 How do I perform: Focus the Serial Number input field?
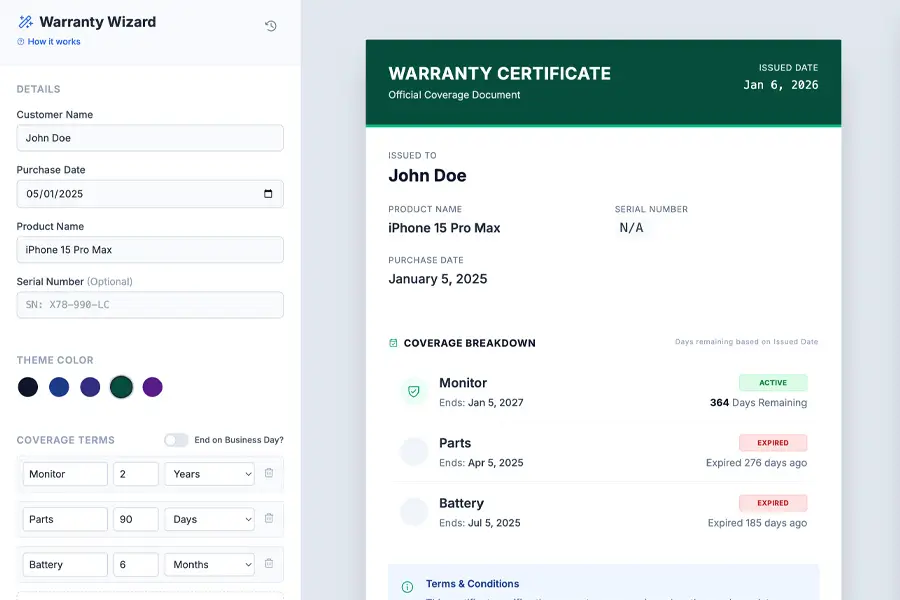150,305
